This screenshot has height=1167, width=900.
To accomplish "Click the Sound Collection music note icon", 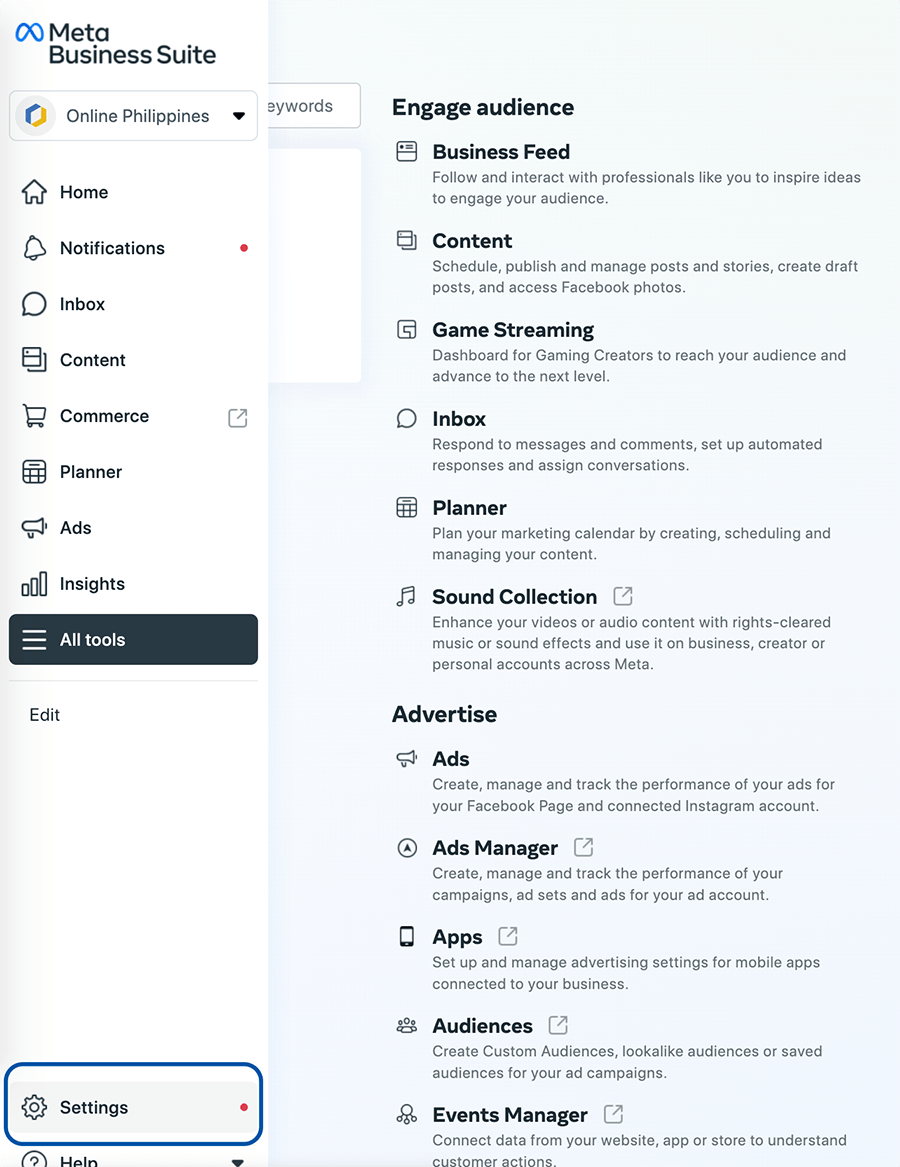I will click(406, 596).
